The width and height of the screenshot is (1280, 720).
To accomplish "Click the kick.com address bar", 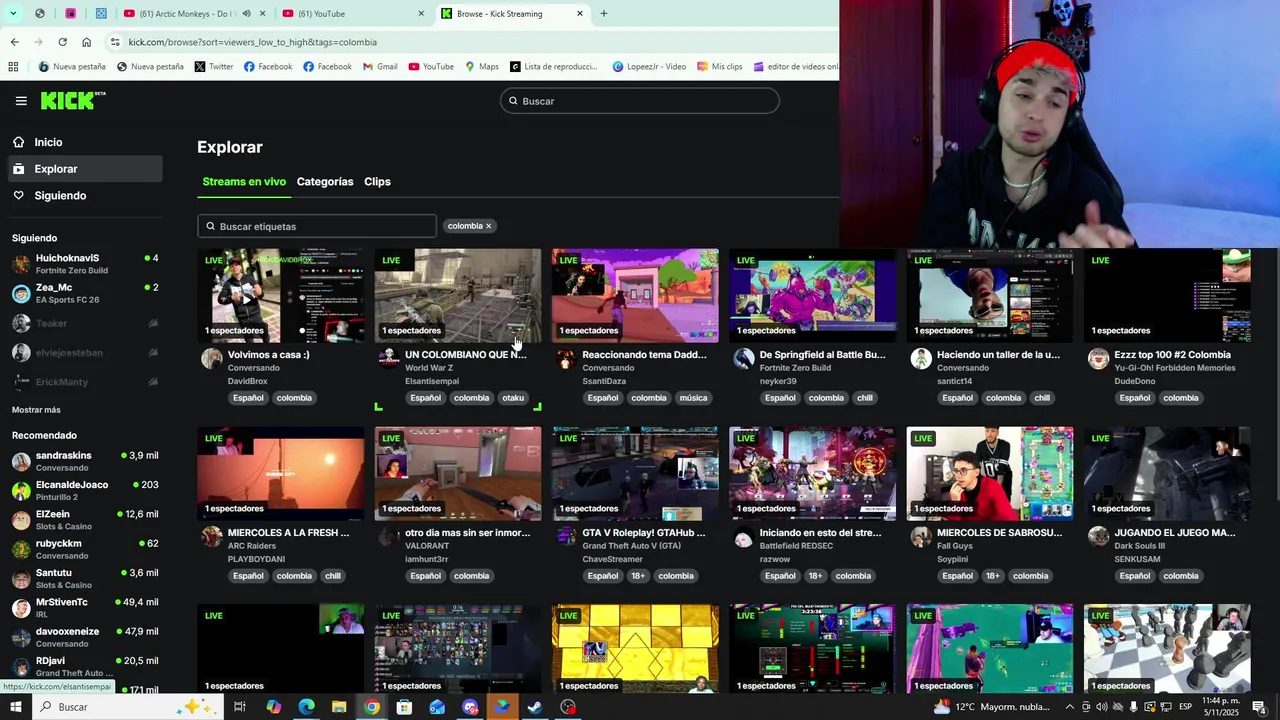I will pyautogui.click(x=470, y=42).
